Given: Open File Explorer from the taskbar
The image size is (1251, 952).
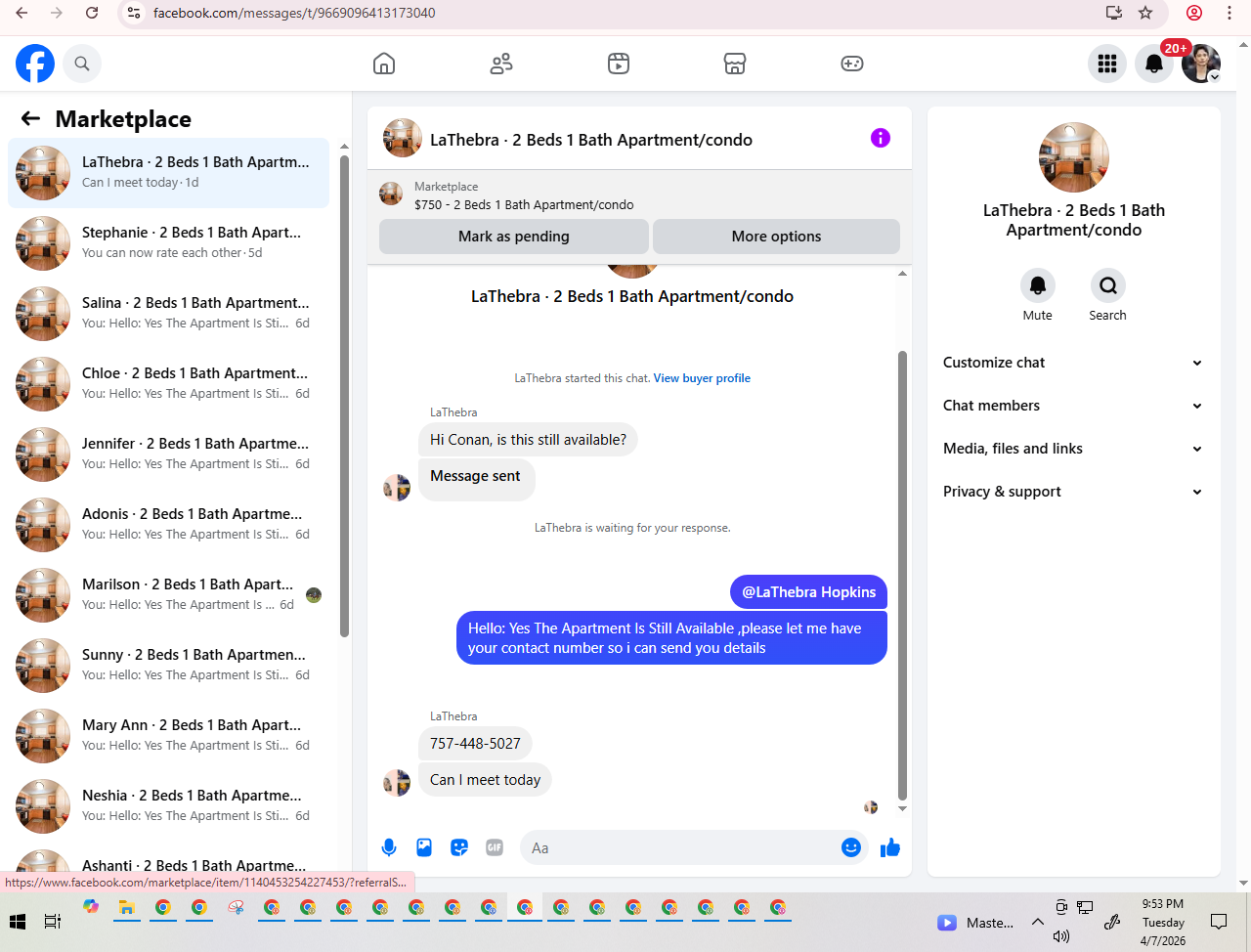Looking at the screenshot, I should [126, 908].
